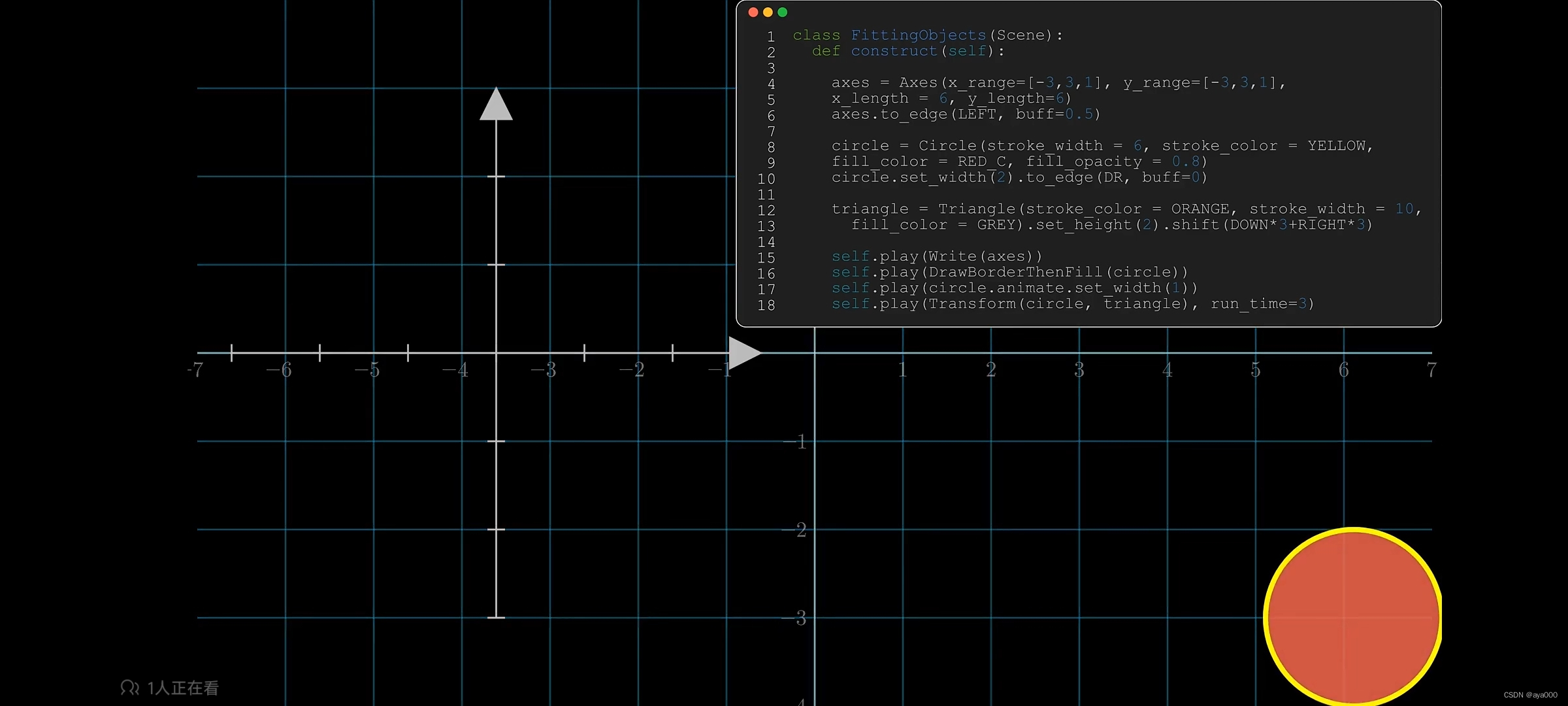Click the axes.to_edge(LEFT, buff=0.5) line
The width and height of the screenshot is (1568, 706).
(x=965, y=114)
